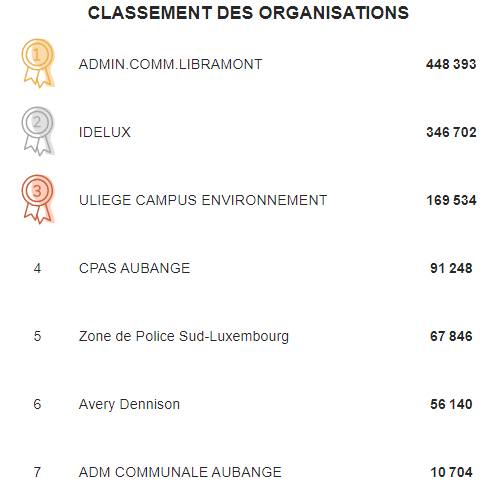Click the score 56 140
The width and height of the screenshot is (491, 500).
(451, 404)
